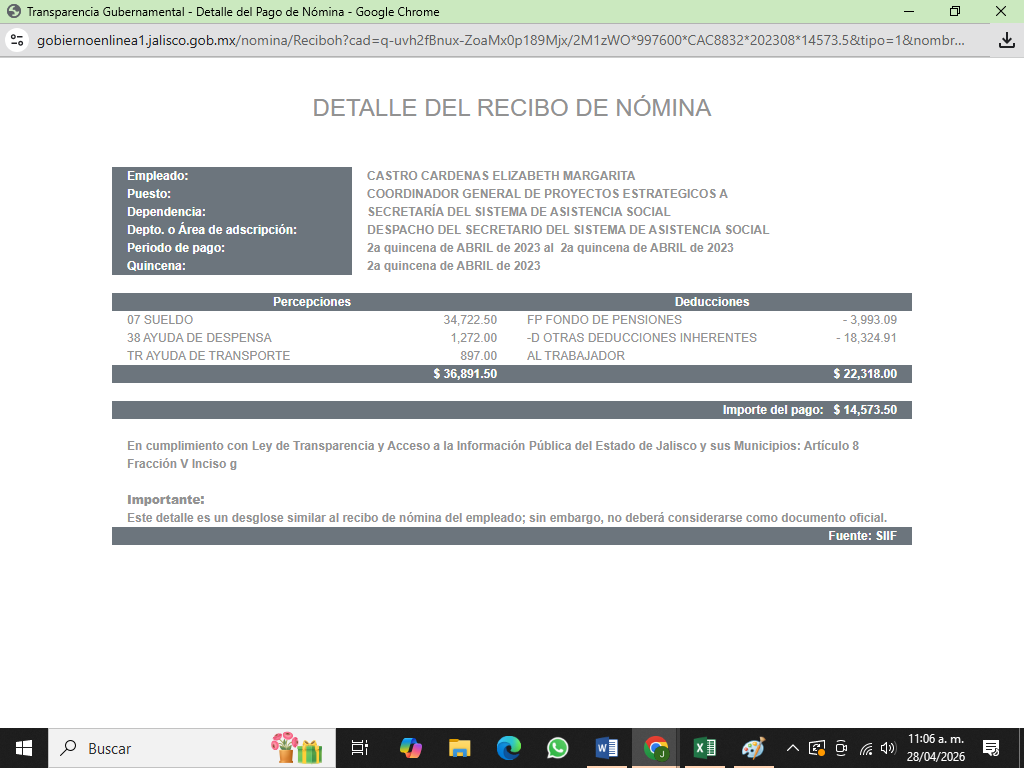Click the URL address bar
Viewport: 1024px width, 768px height.
500,40
